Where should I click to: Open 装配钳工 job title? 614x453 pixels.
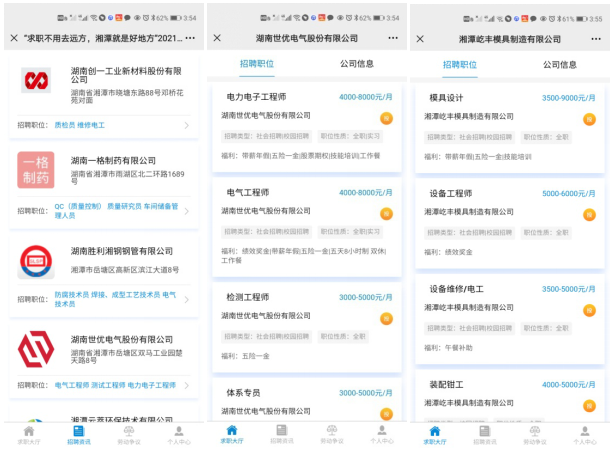pos(446,384)
